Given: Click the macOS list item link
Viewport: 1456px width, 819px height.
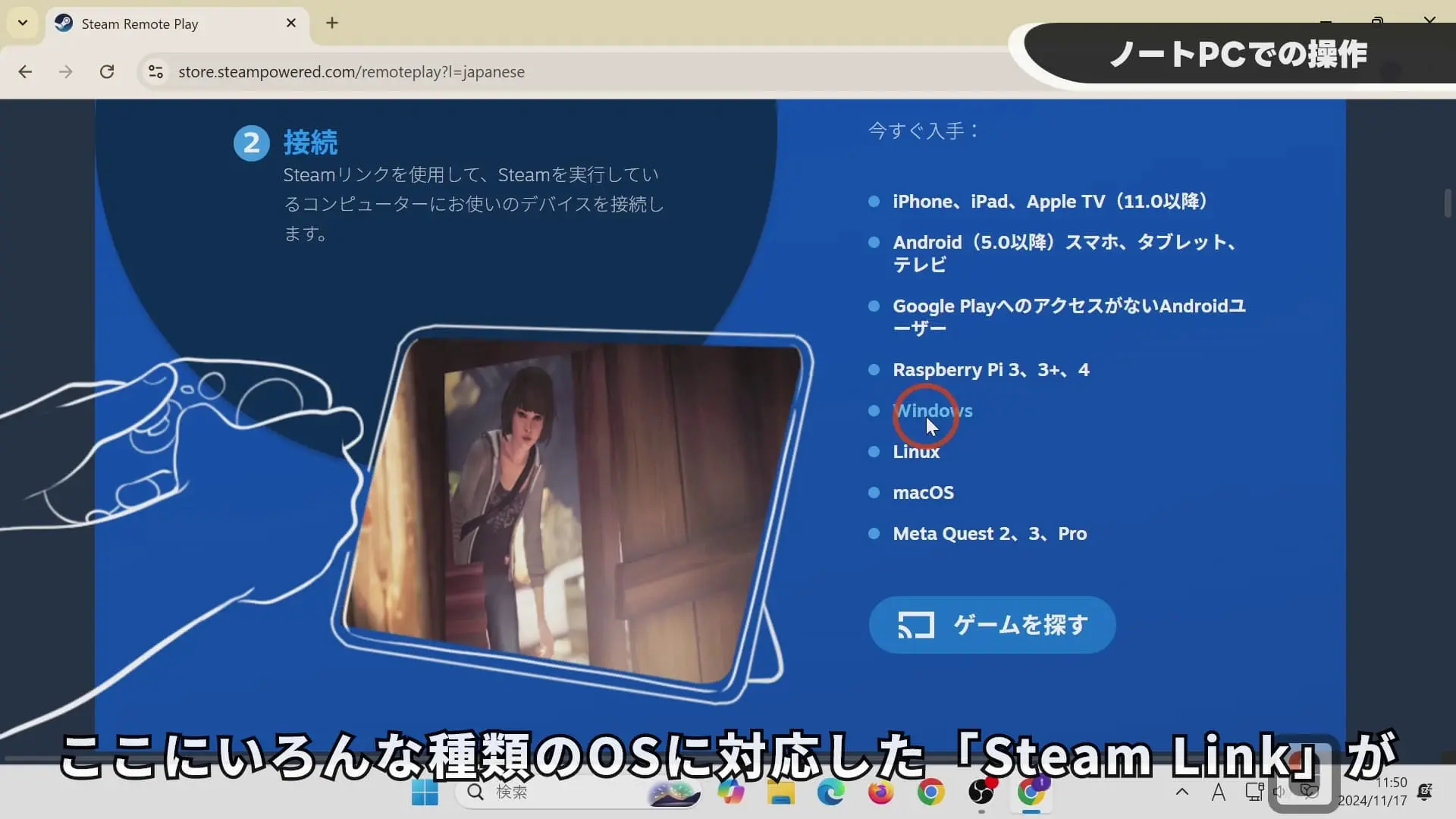Looking at the screenshot, I should (924, 492).
